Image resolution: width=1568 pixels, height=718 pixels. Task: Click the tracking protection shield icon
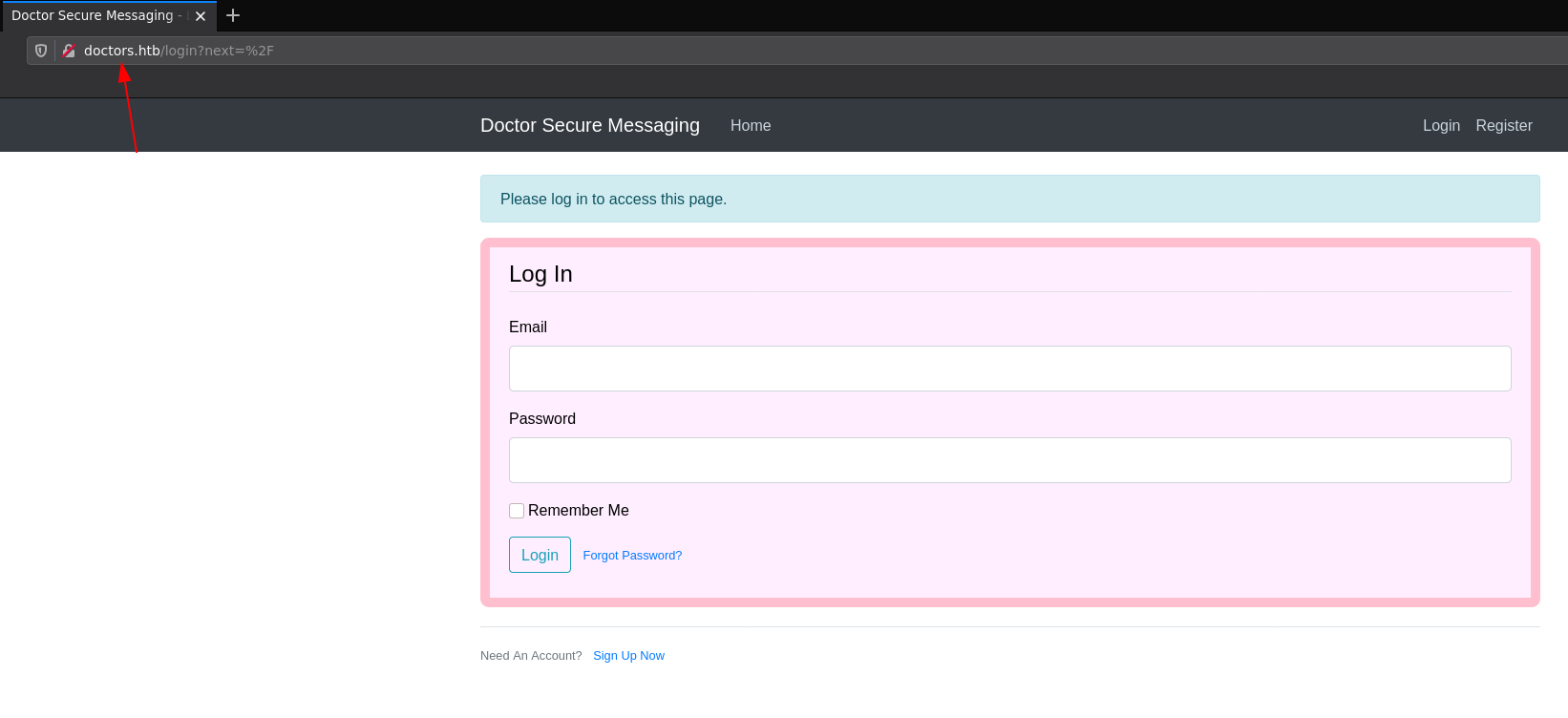point(41,51)
